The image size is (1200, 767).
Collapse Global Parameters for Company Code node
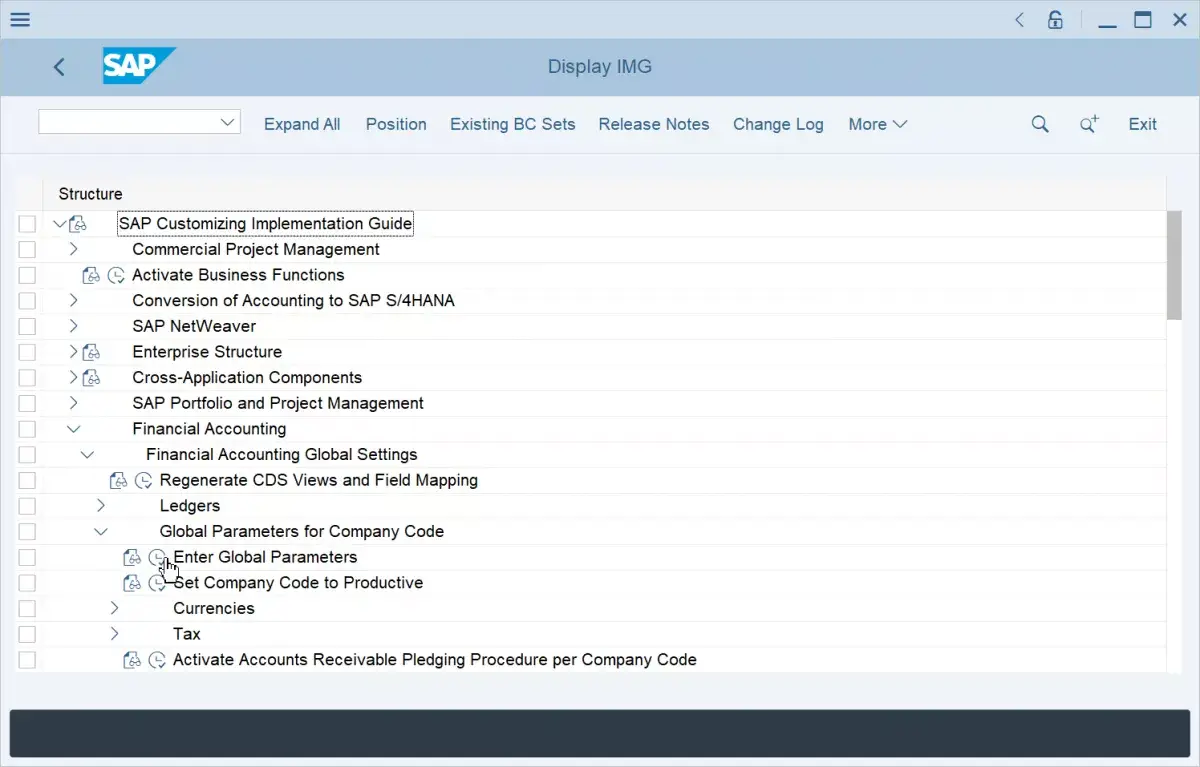(x=101, y=532)
